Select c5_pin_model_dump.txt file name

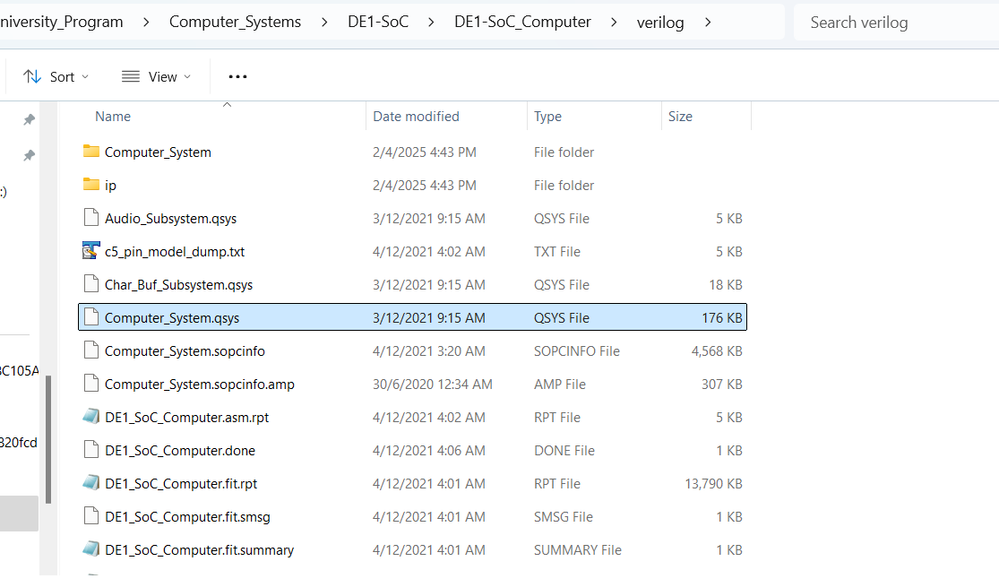click(x=175, y=252)
